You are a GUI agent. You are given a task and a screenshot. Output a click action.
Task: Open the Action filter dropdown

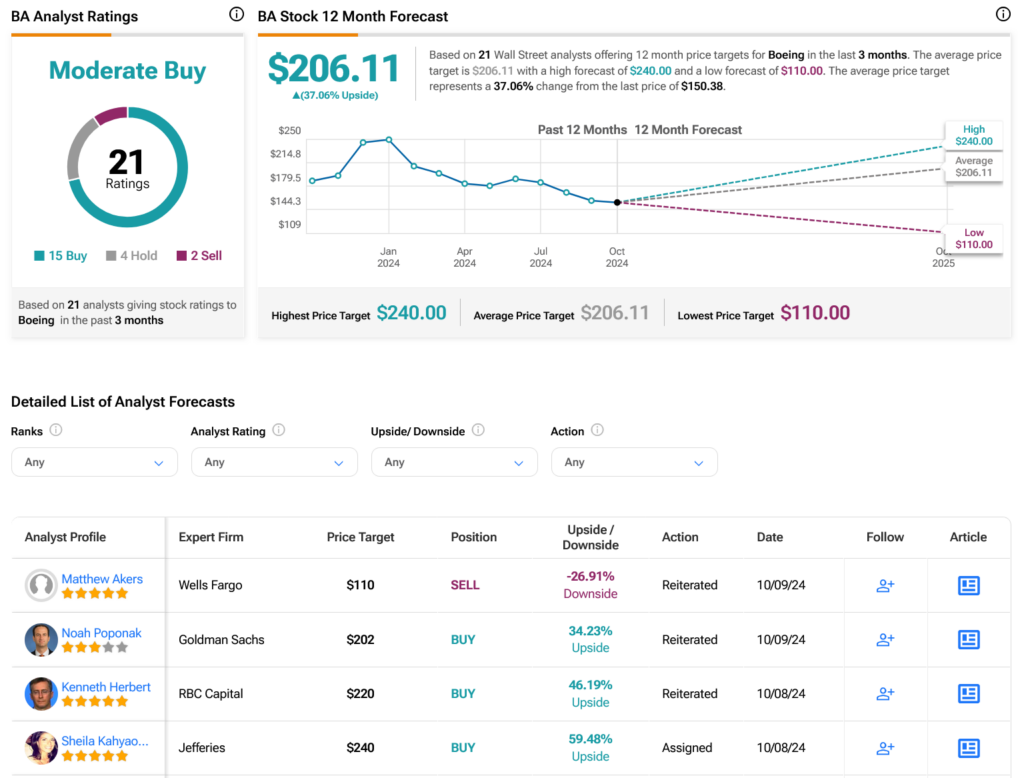tap(634, 462)
